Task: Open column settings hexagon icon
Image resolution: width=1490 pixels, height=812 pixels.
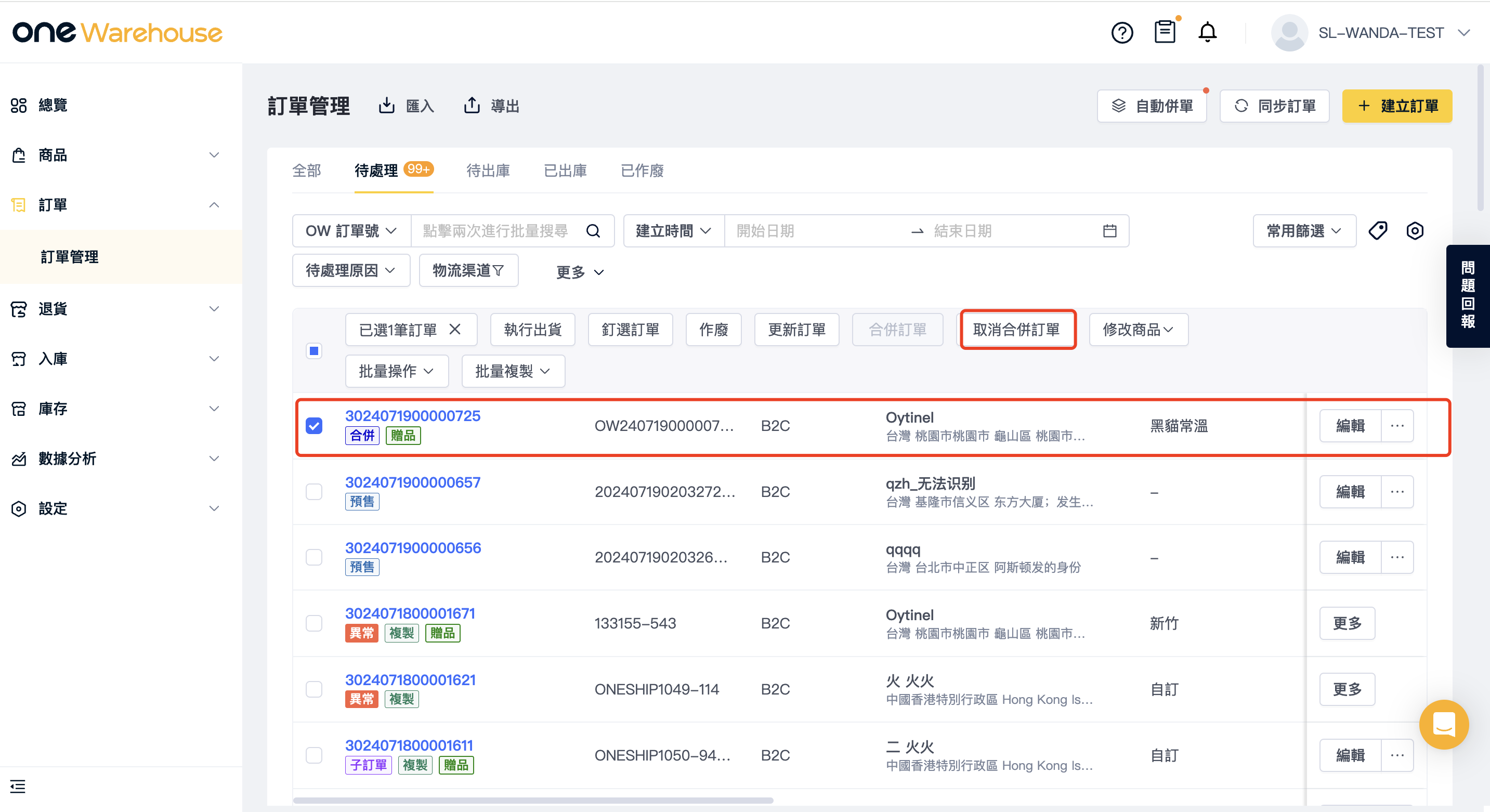Action: (x=1415, y=231)
